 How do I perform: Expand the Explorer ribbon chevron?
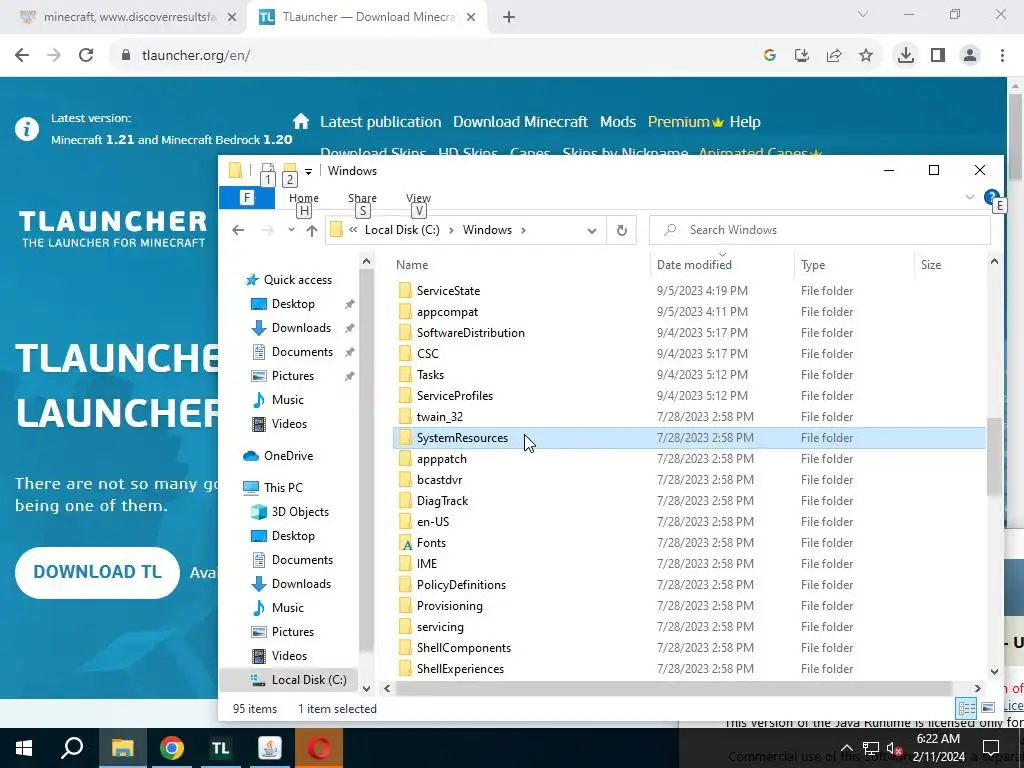point(970,197)
